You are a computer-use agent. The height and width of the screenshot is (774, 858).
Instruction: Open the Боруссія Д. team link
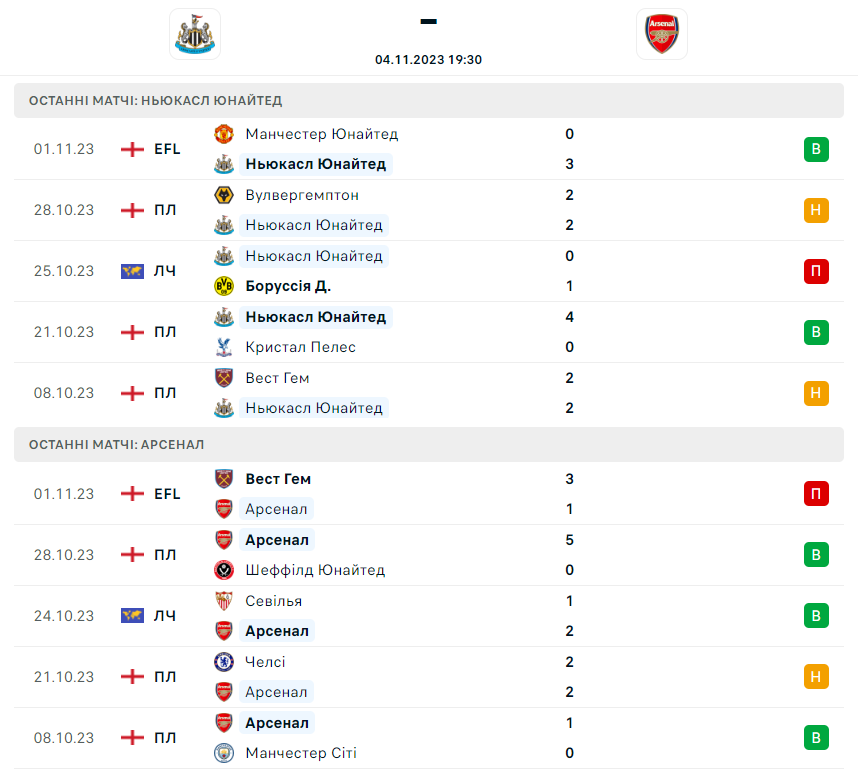288,286
